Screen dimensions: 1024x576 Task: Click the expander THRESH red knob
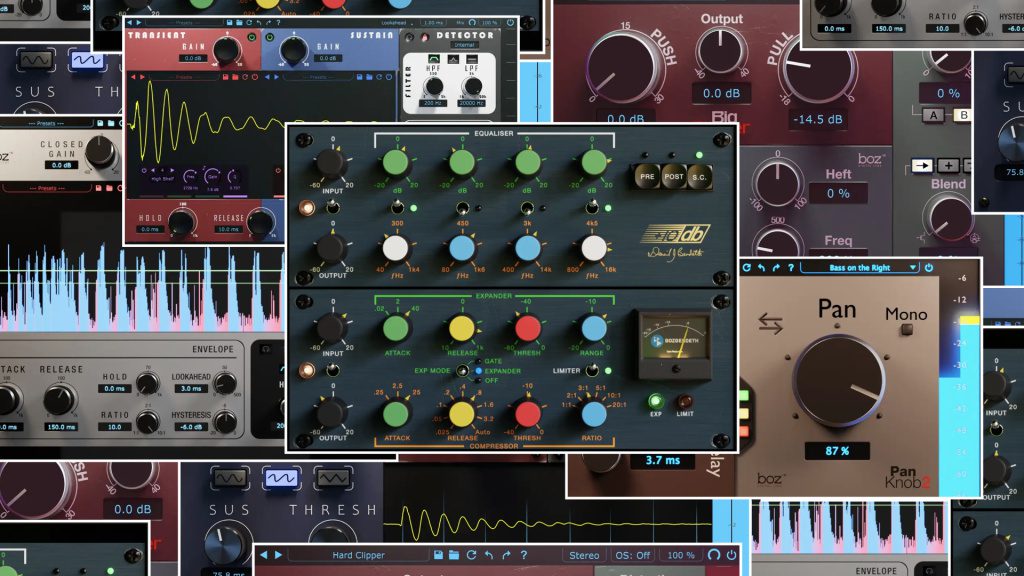pos(527,328)
